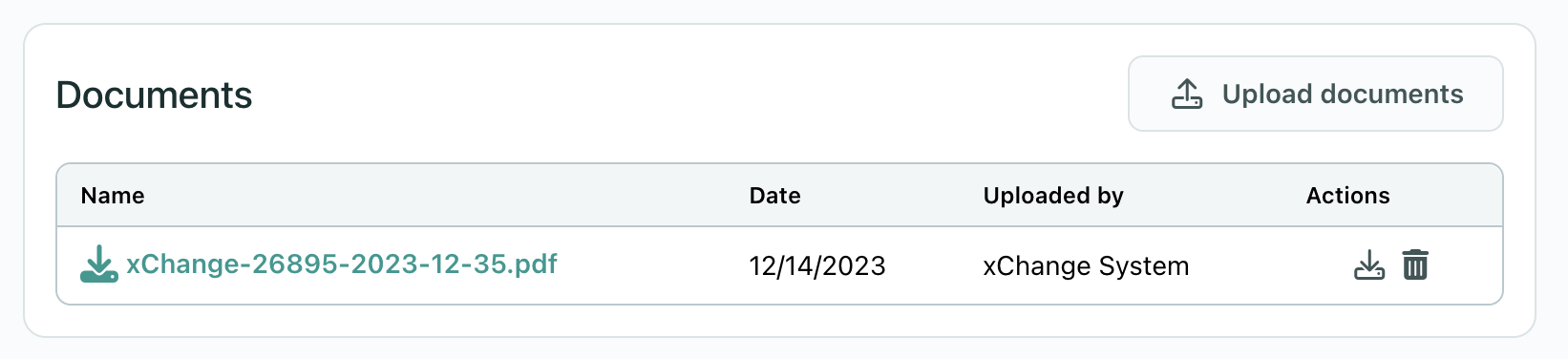
Task: Click the trash can in the Actions column
Action: [1415, 264]
